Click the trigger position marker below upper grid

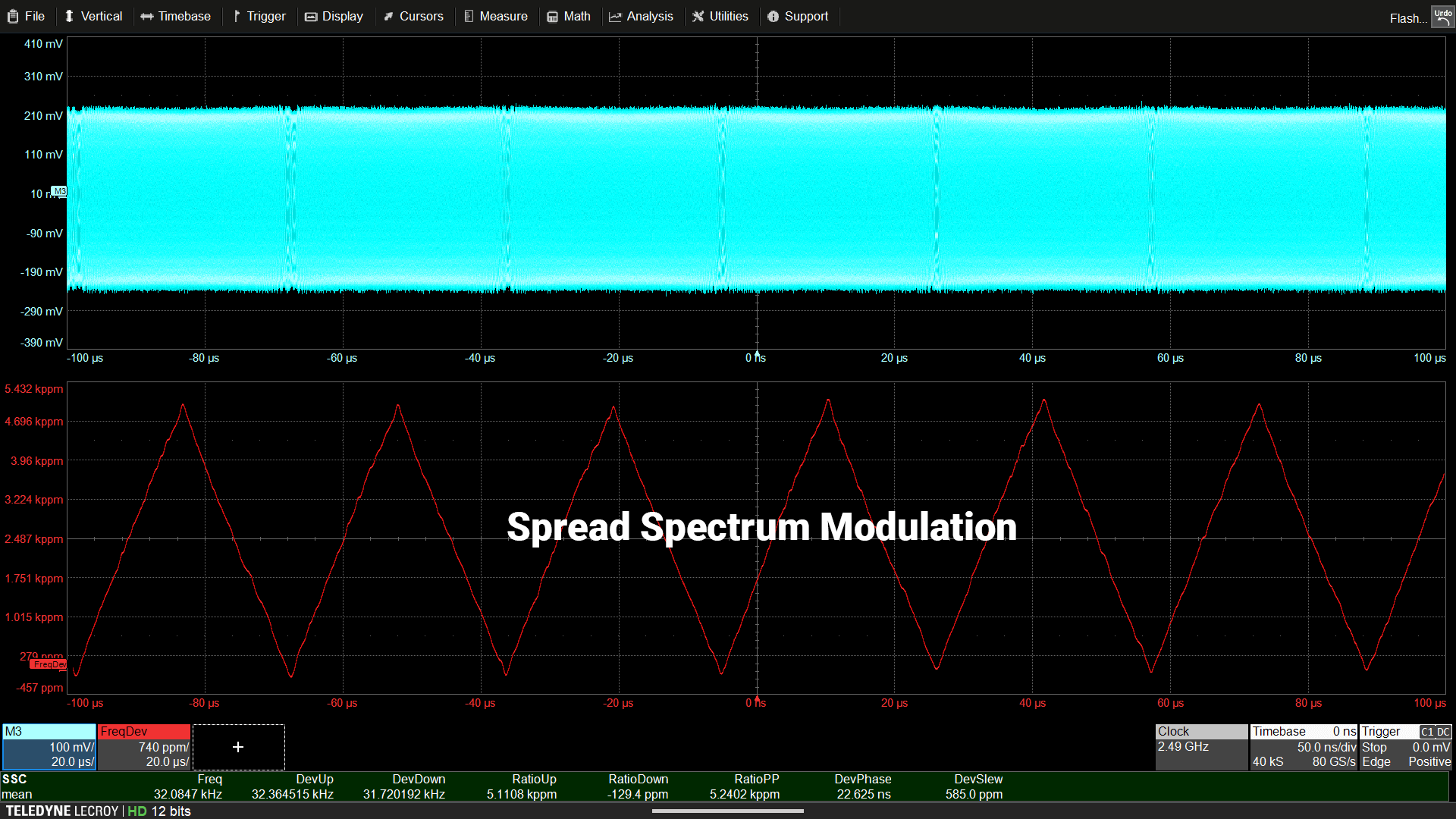coord(757,353)
